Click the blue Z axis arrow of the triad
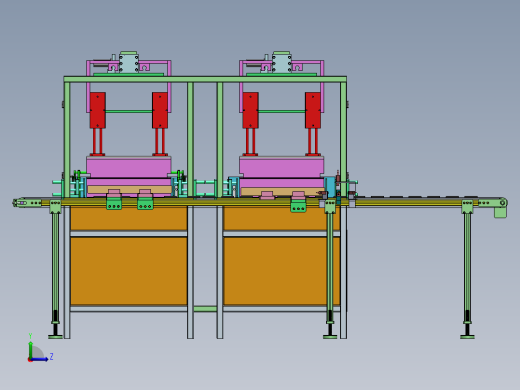The width and height of the screenshot is (520, 390). point(40,359)
